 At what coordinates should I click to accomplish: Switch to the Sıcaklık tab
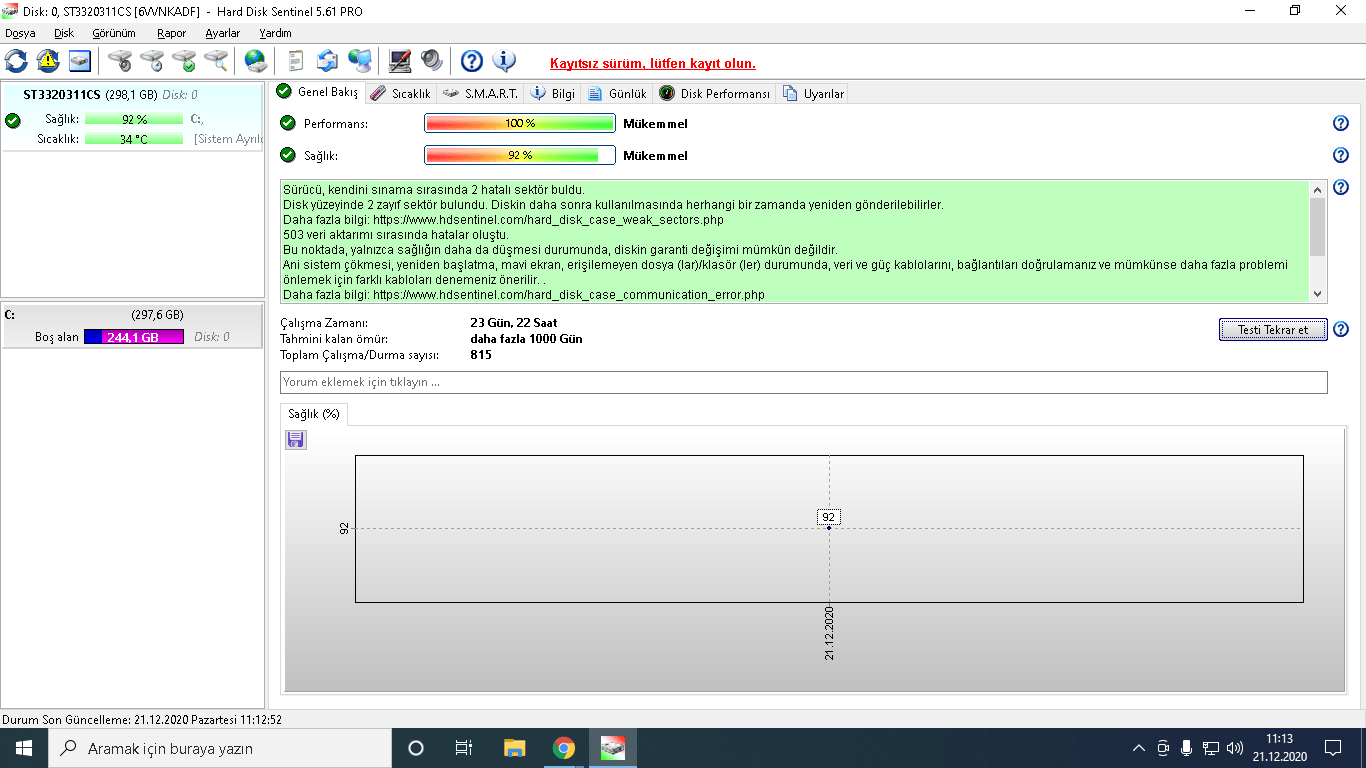[400, 94]
